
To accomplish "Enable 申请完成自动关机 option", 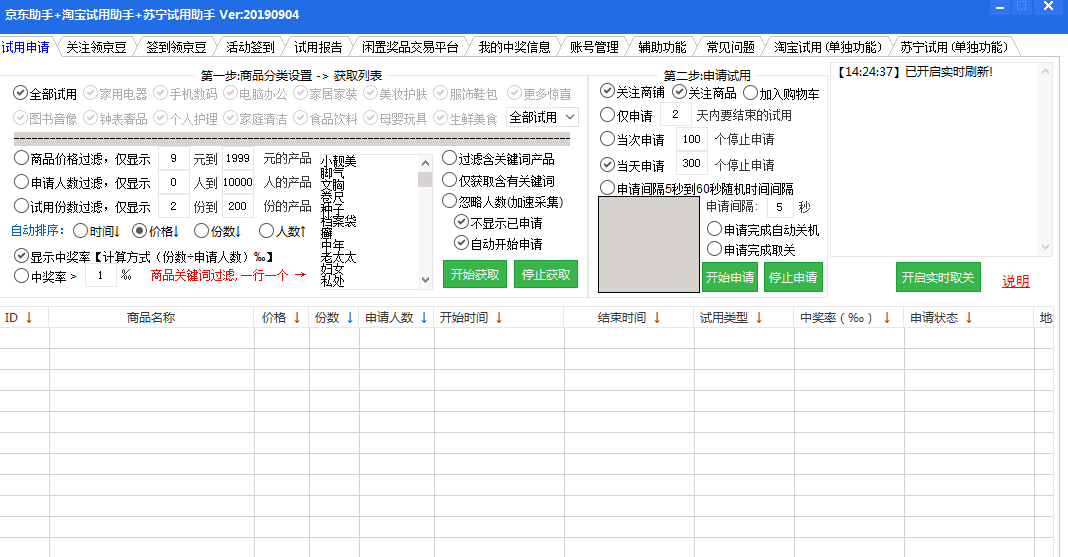I will pyautogui.click(x=763, y=229).
